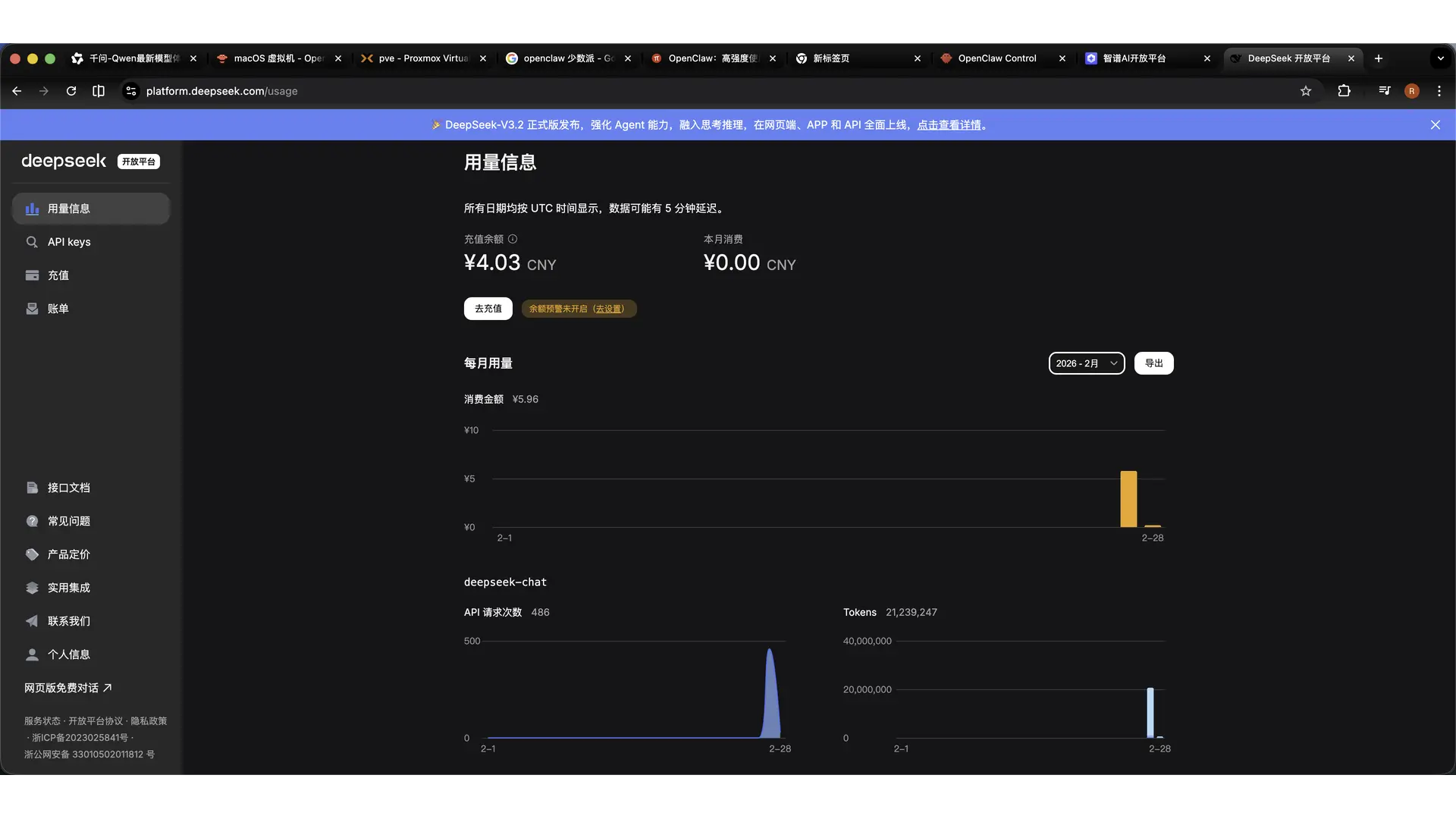
Task: Open the tab search dropdown arrow
Action: pyautogui.click(x=1440, y=58)
